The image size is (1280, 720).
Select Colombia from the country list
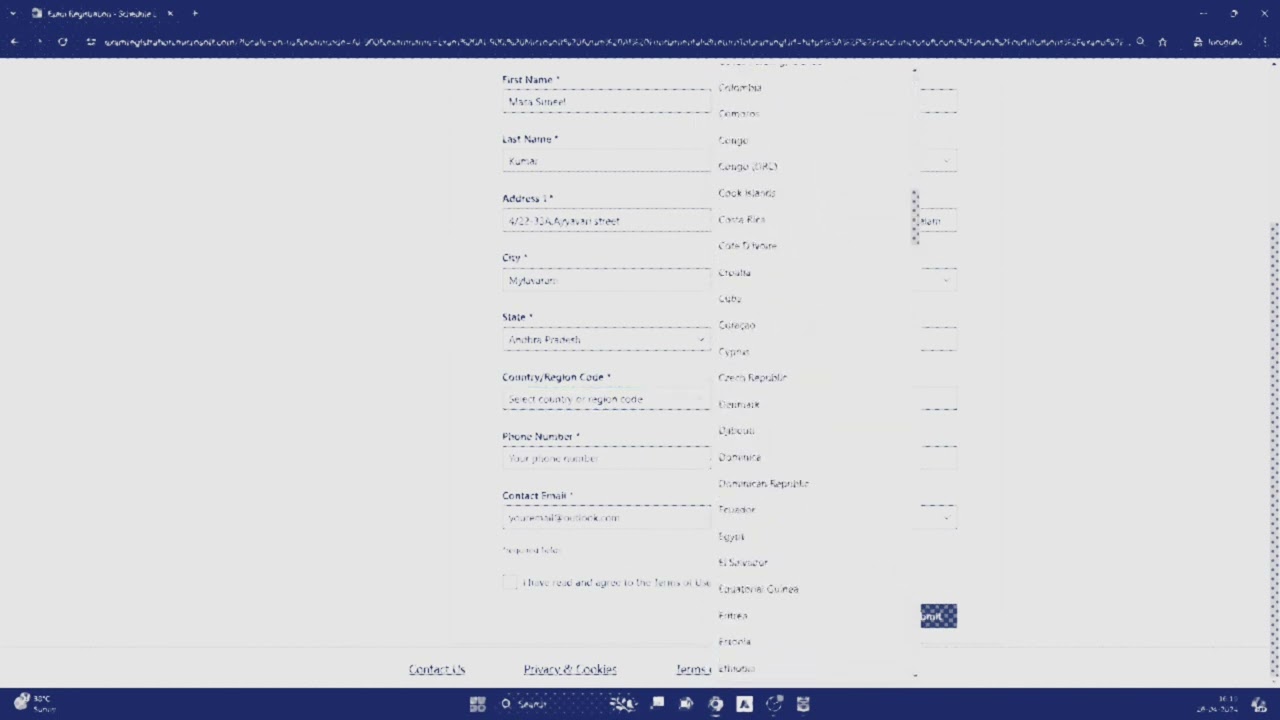coord(740,88)
